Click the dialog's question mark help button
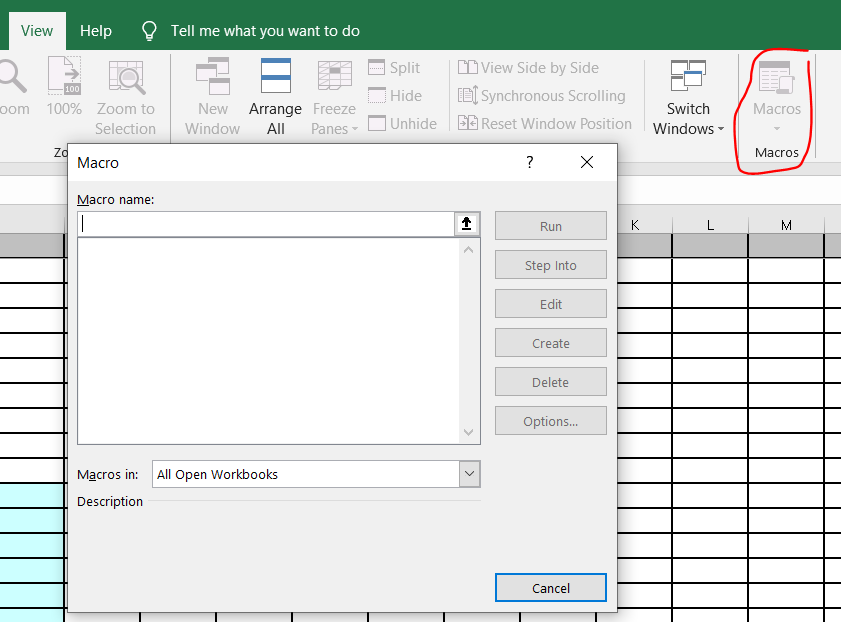 [x=530, y=162]
